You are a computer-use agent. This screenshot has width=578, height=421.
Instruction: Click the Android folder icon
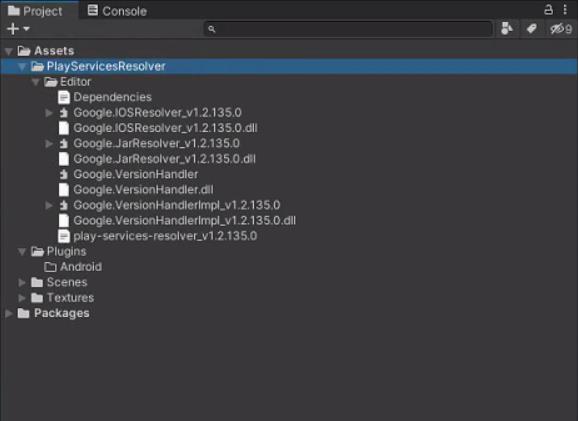(50, 267)
